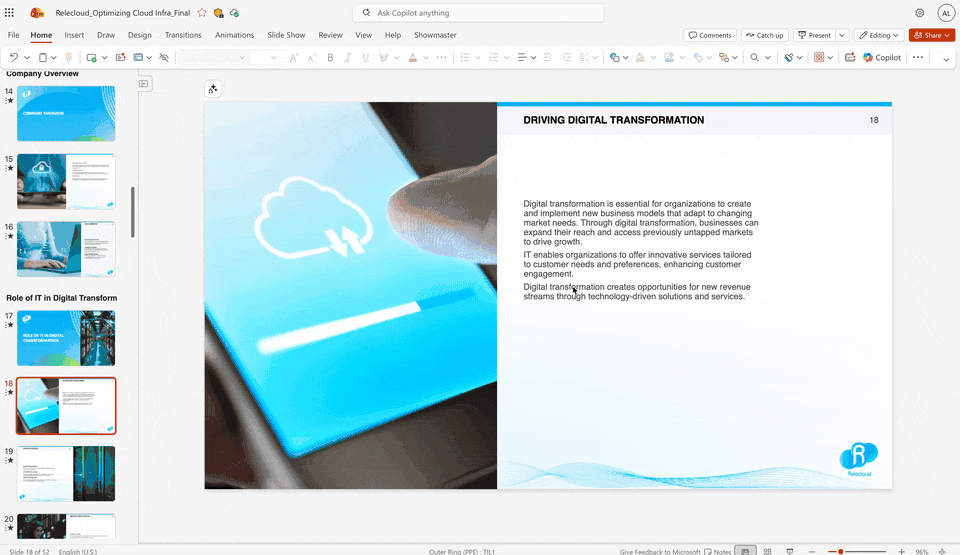Open the ribbon overflow ellipsis menu

tap(918, 57)
